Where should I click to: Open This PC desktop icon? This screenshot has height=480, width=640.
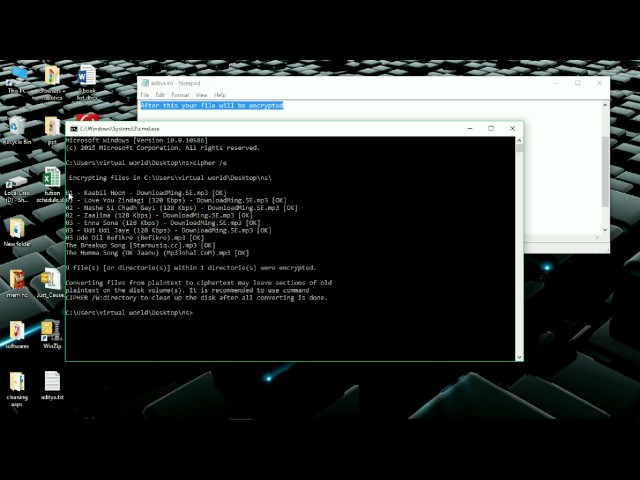click(18, 78)
